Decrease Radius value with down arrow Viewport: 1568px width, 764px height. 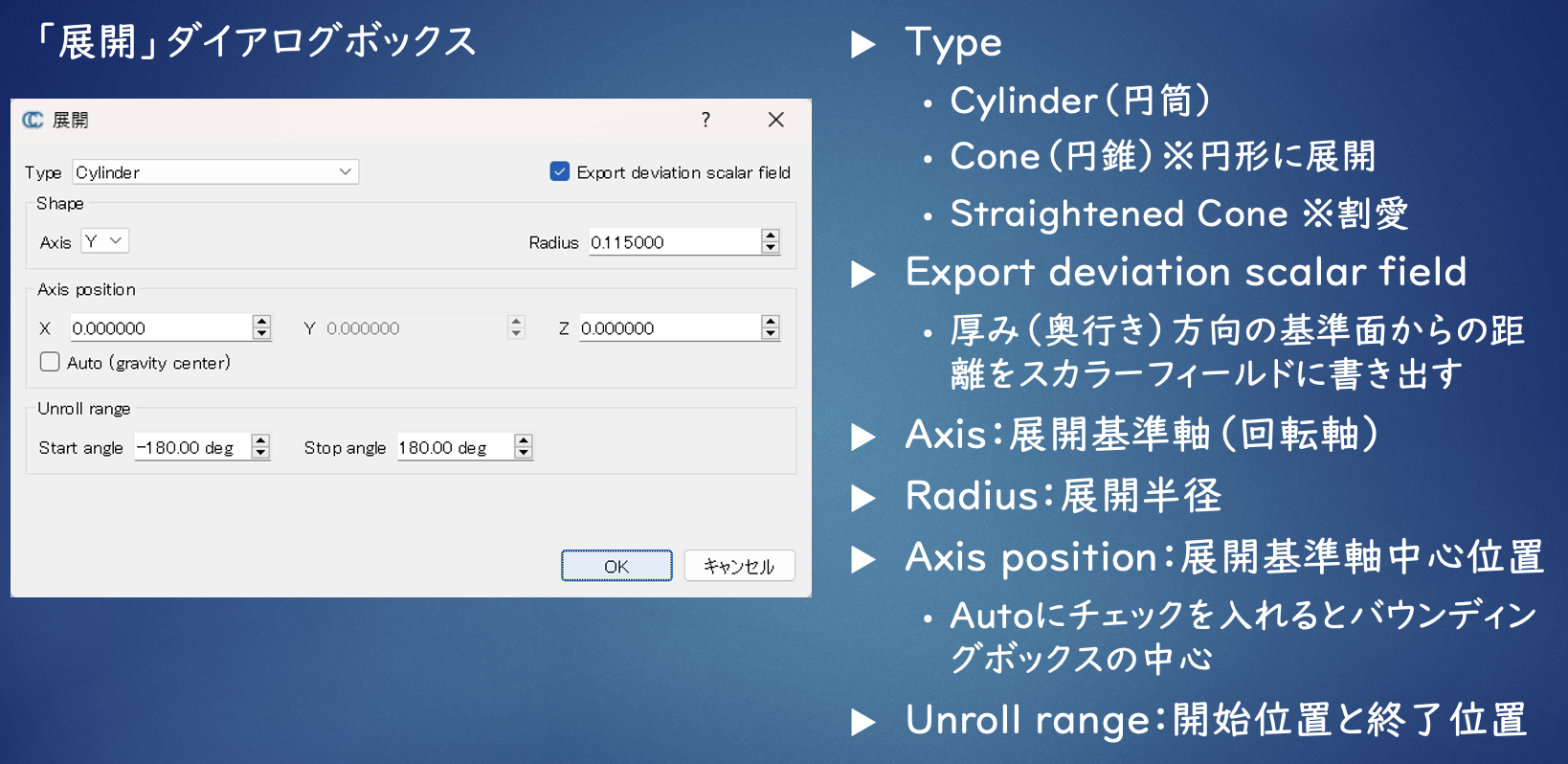(771, 248)
